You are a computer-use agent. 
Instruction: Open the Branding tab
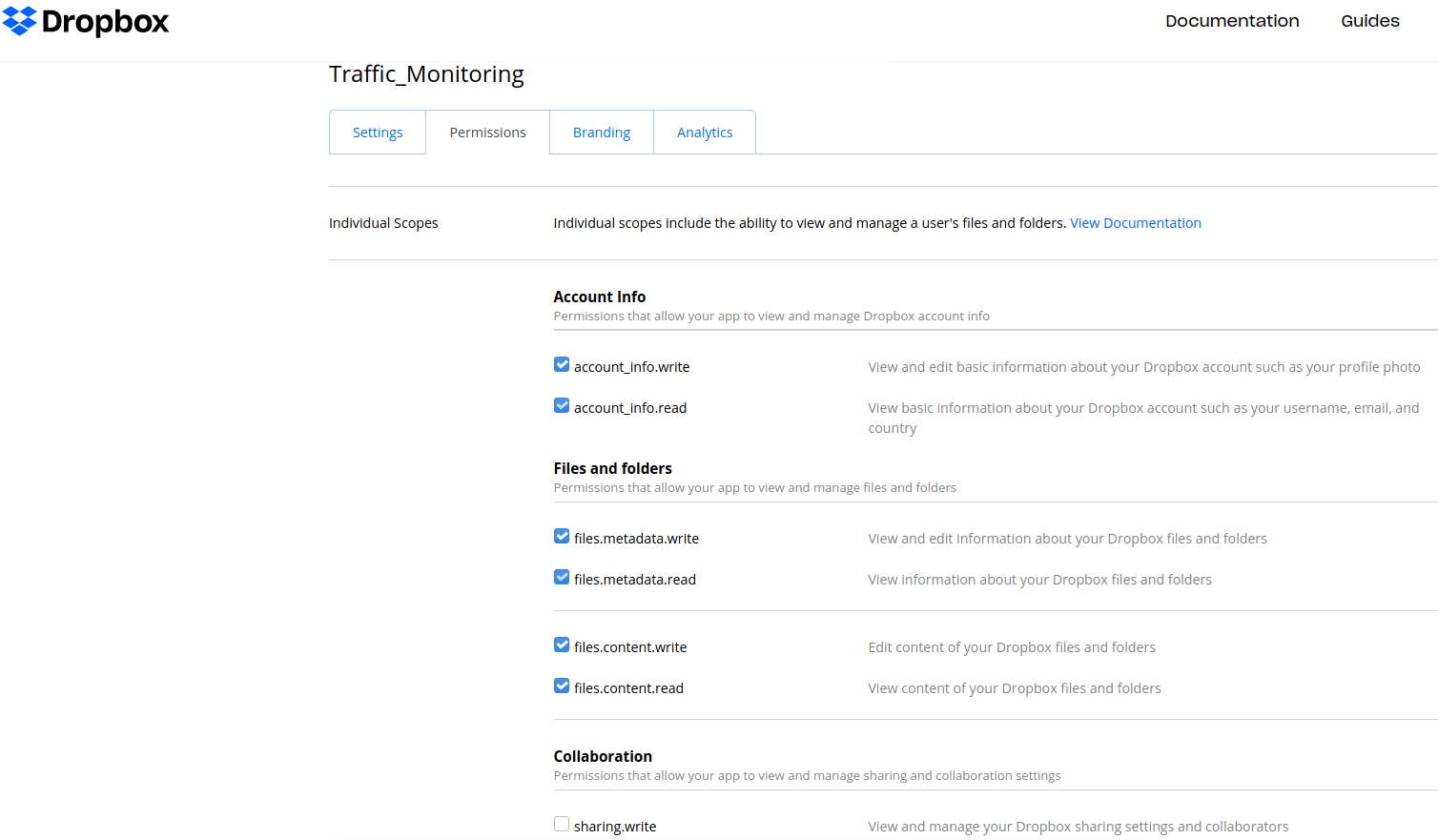tap(602, 133)
